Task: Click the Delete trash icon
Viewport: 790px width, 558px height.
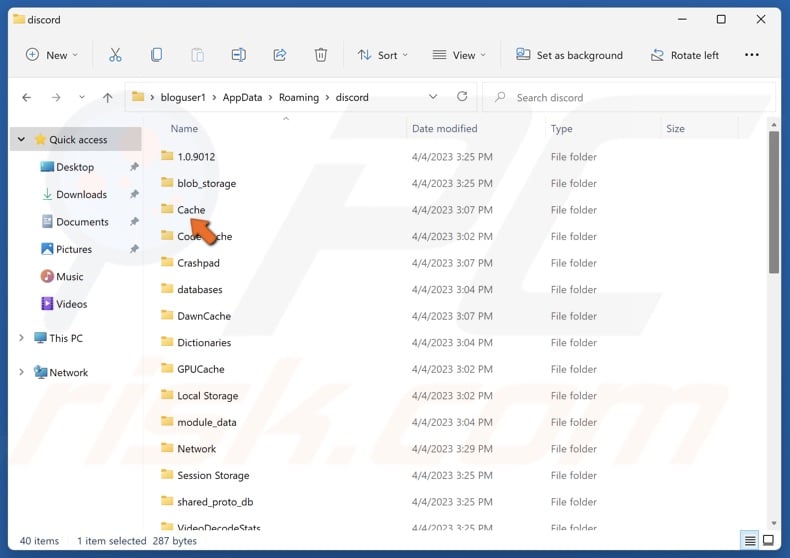Action: (x=320, y=55)
